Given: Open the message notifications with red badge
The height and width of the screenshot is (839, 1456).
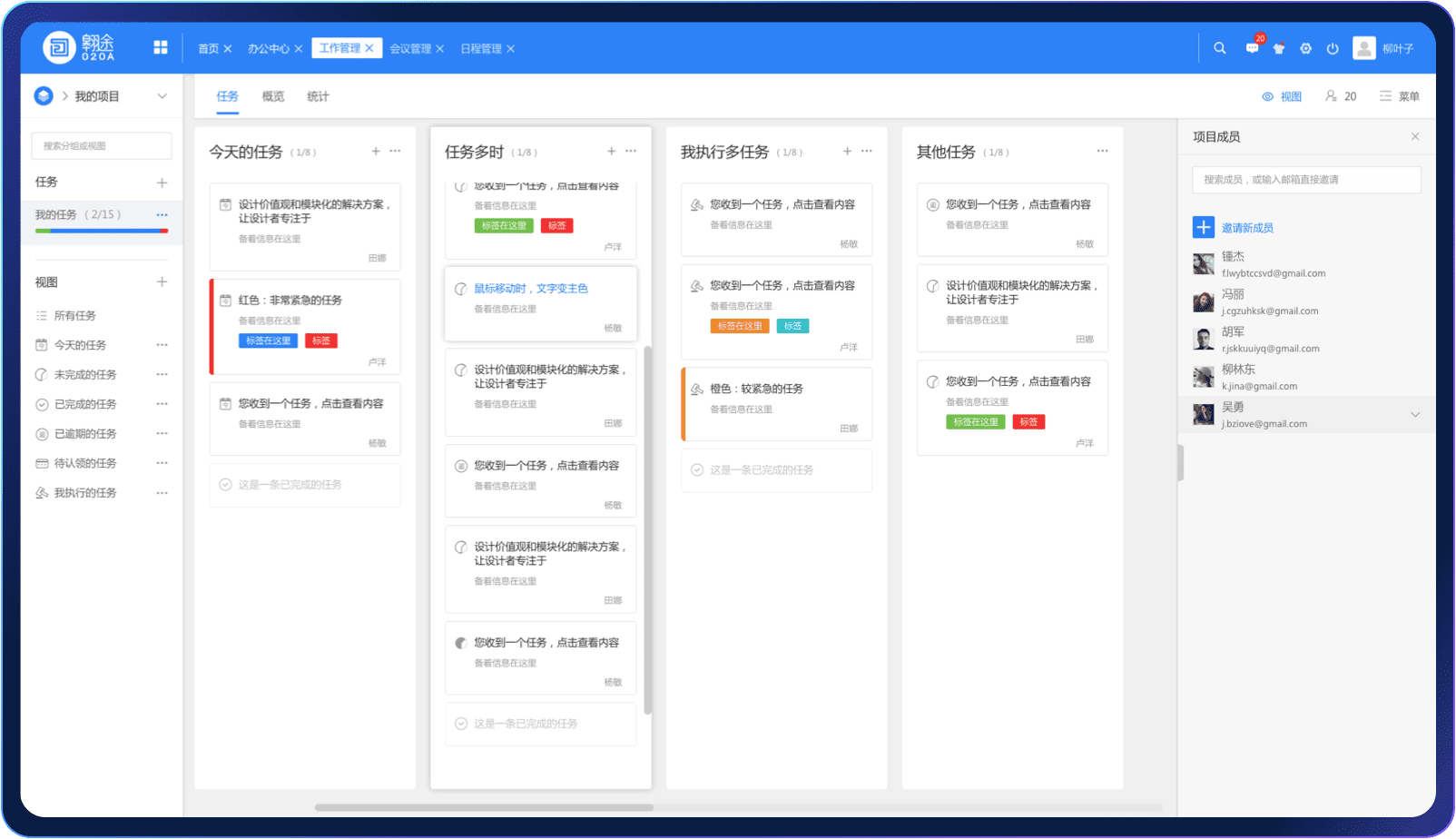Looking at the screenshot, I should pos(1253,48).
